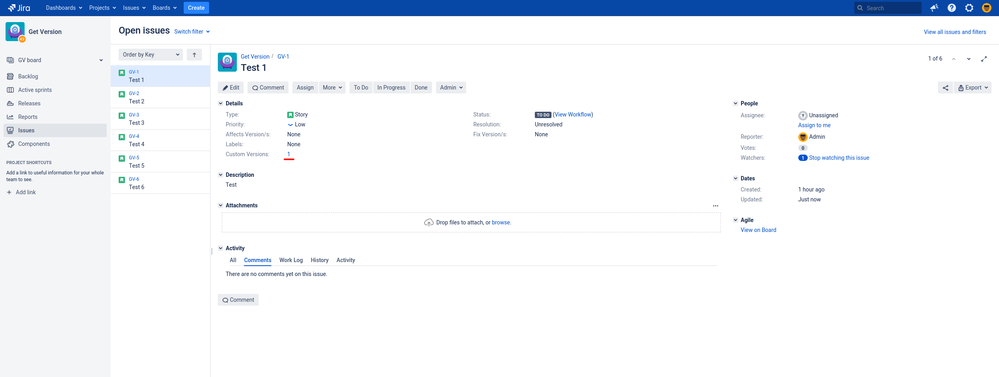
Task: Open the notifications megaphone icon
Action: (935, 8)
